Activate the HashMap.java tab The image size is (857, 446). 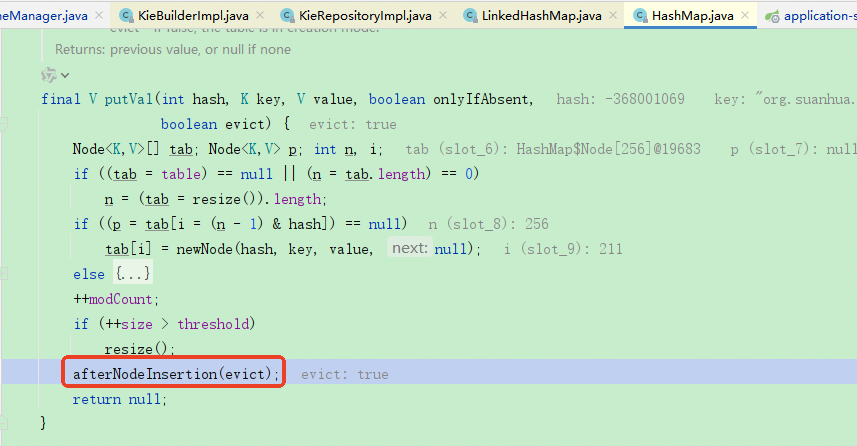692,16
